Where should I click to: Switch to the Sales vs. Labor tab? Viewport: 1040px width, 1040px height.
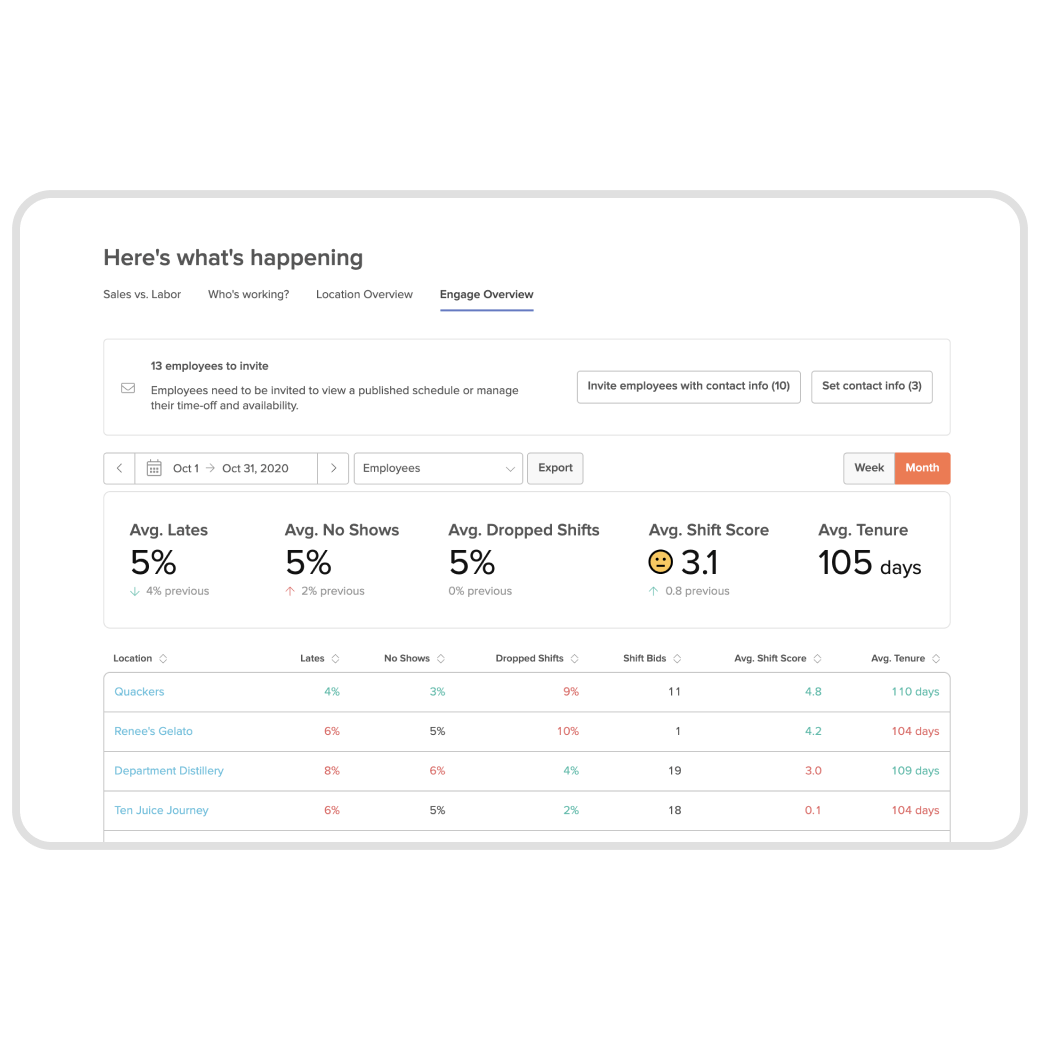[141, 294]
